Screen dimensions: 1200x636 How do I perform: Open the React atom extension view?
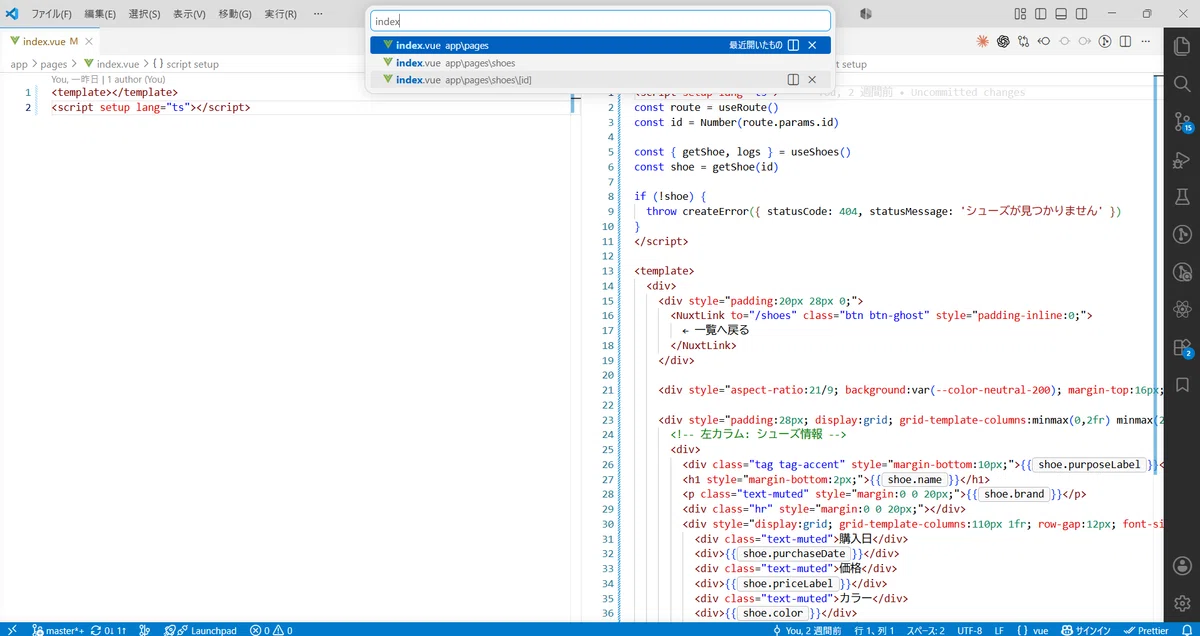[1182, 310]
